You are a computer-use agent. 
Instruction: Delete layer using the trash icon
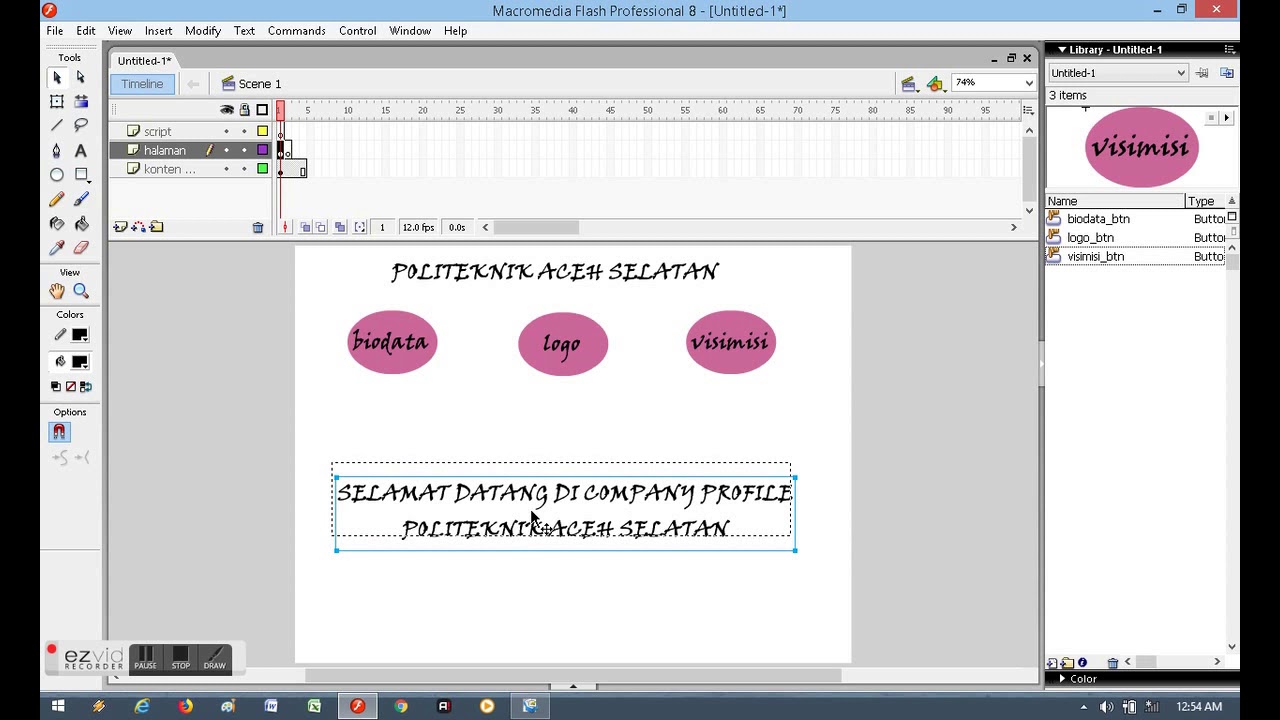(258, 227)
